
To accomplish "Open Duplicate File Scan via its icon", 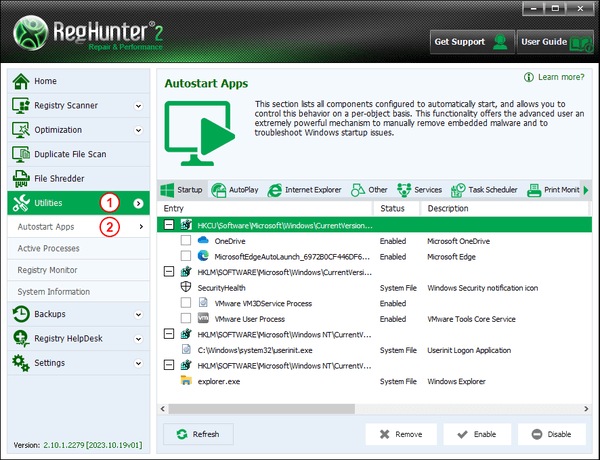I will click(x=21, y=154).
